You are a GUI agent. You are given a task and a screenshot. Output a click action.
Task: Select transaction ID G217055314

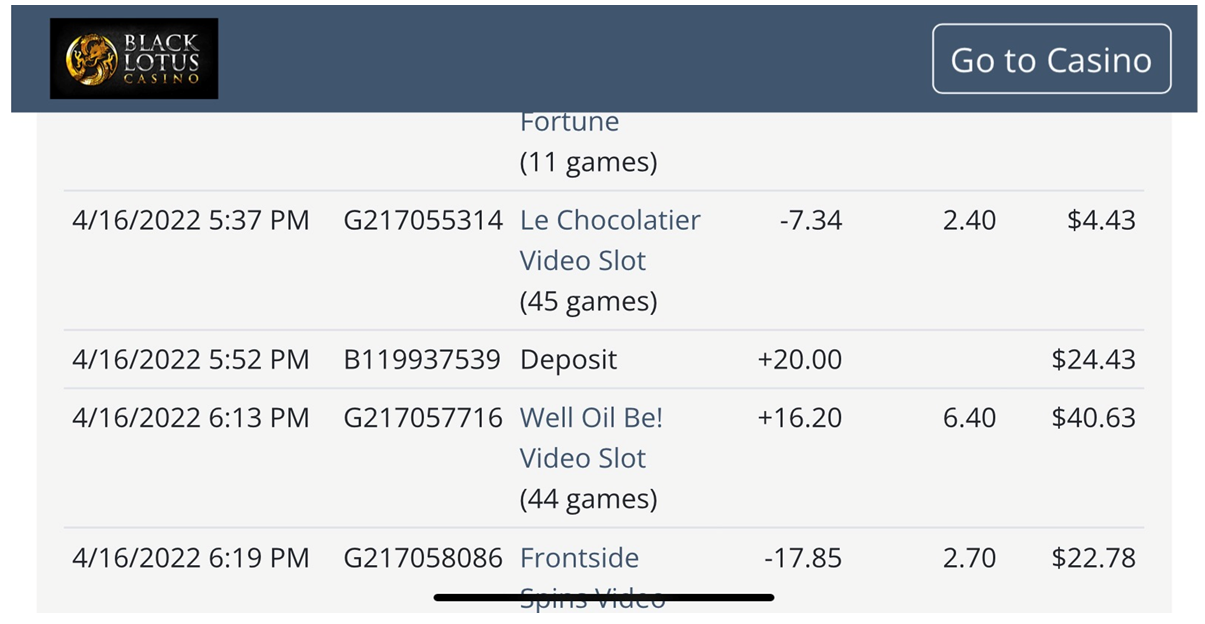(x=422, y=221)
